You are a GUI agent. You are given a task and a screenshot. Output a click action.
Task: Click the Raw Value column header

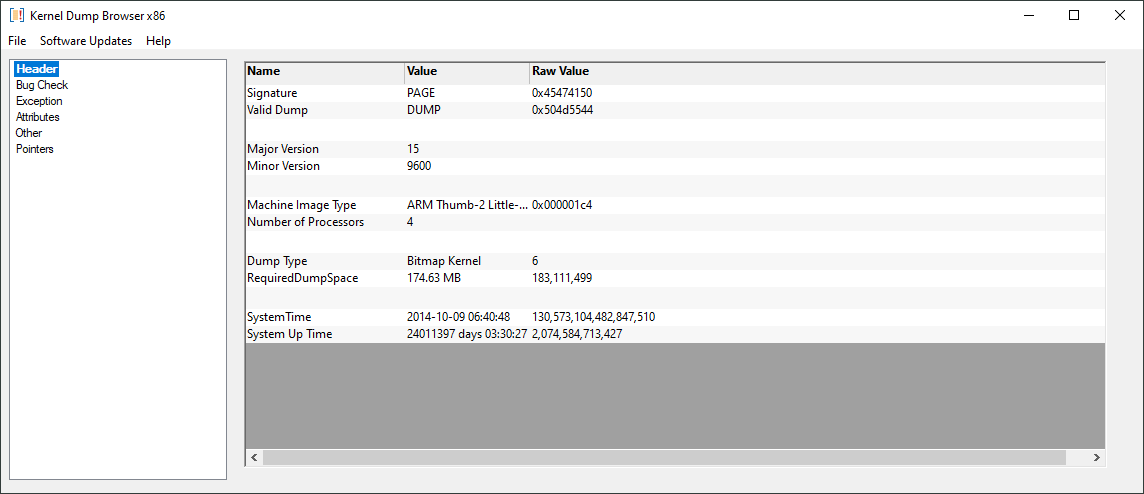point(560,72)
